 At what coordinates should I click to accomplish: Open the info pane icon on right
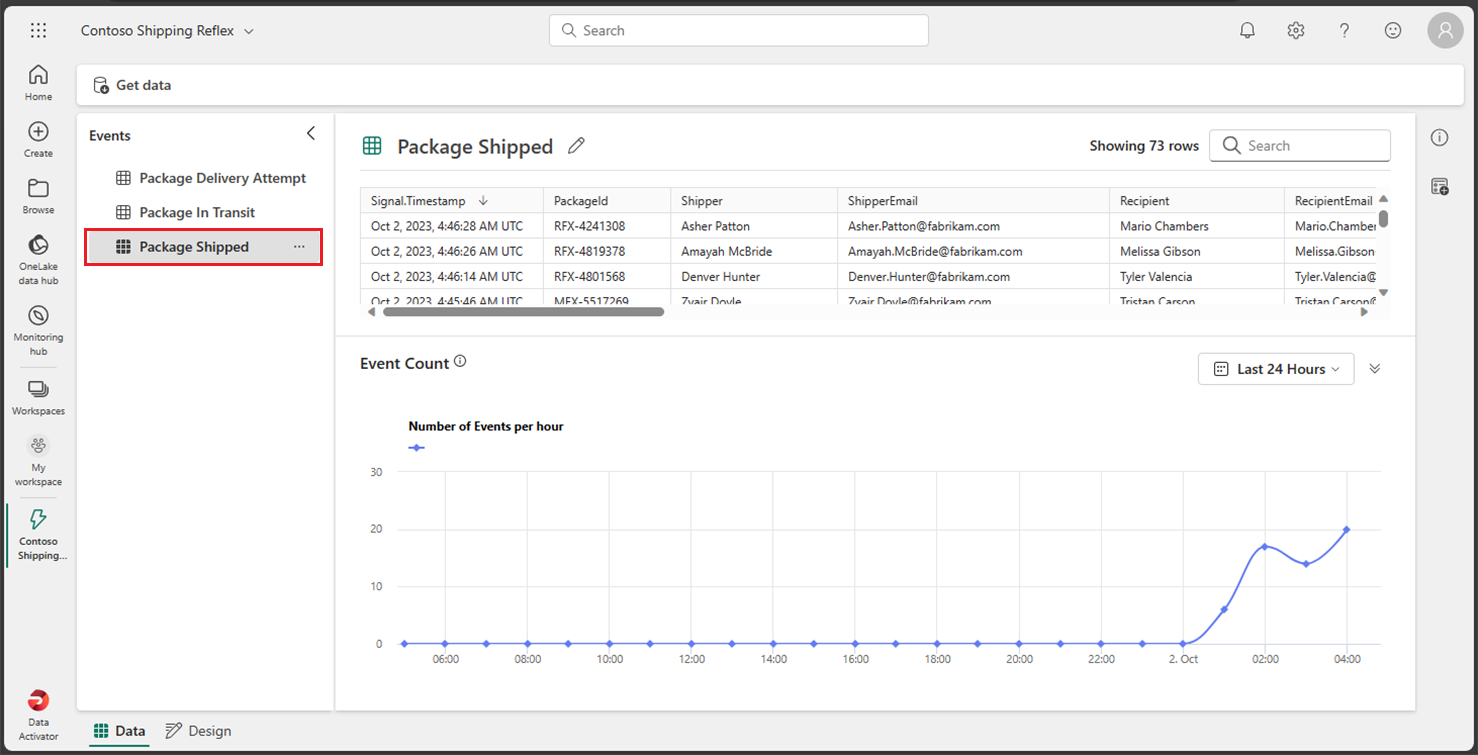click(1439, 138)
